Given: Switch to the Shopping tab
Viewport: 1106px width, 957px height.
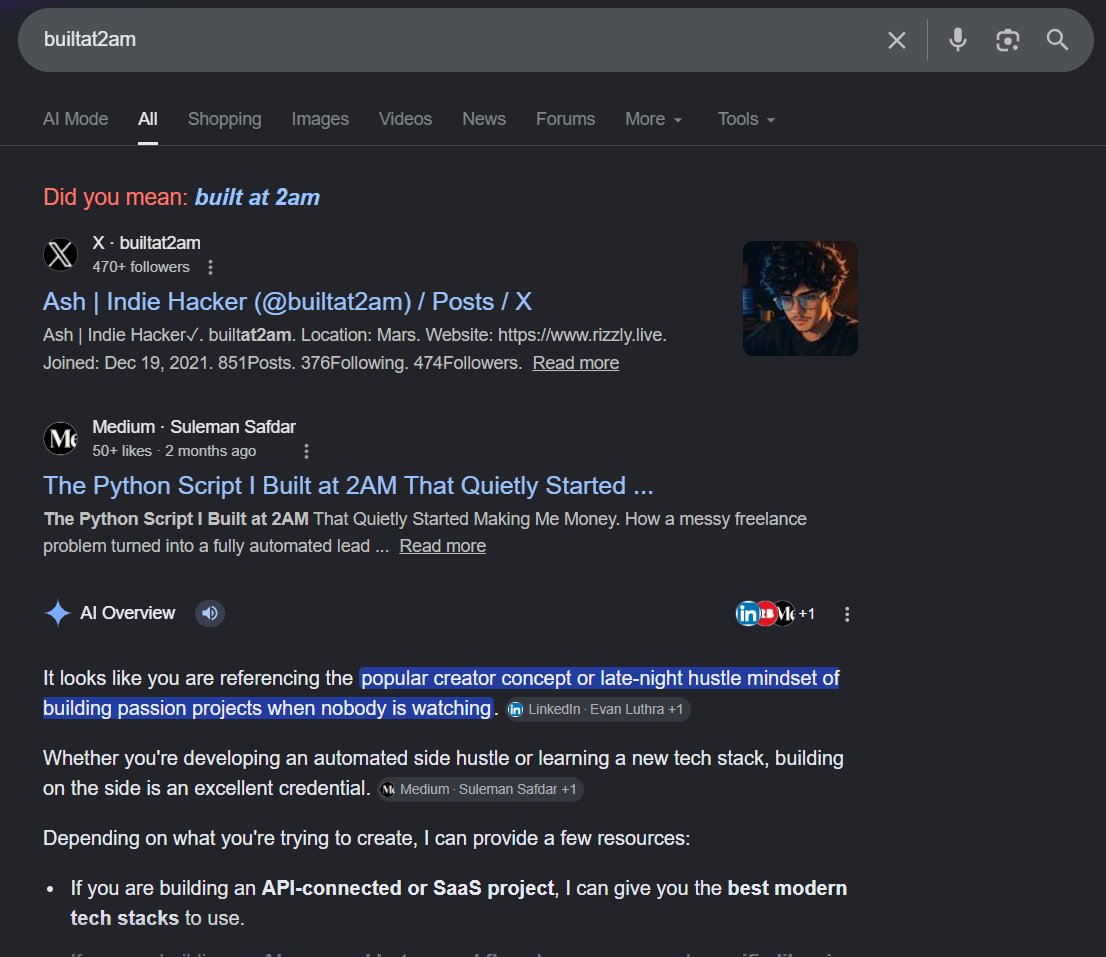Looking at the screenshot, I should [224, 119].
